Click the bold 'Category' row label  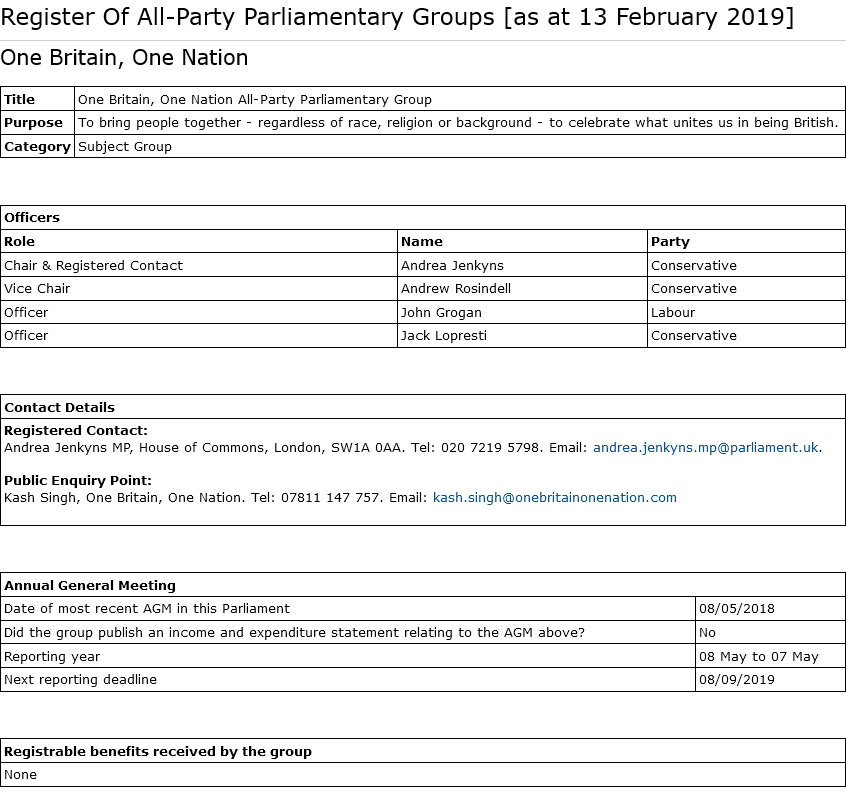(x=37, y=146)
